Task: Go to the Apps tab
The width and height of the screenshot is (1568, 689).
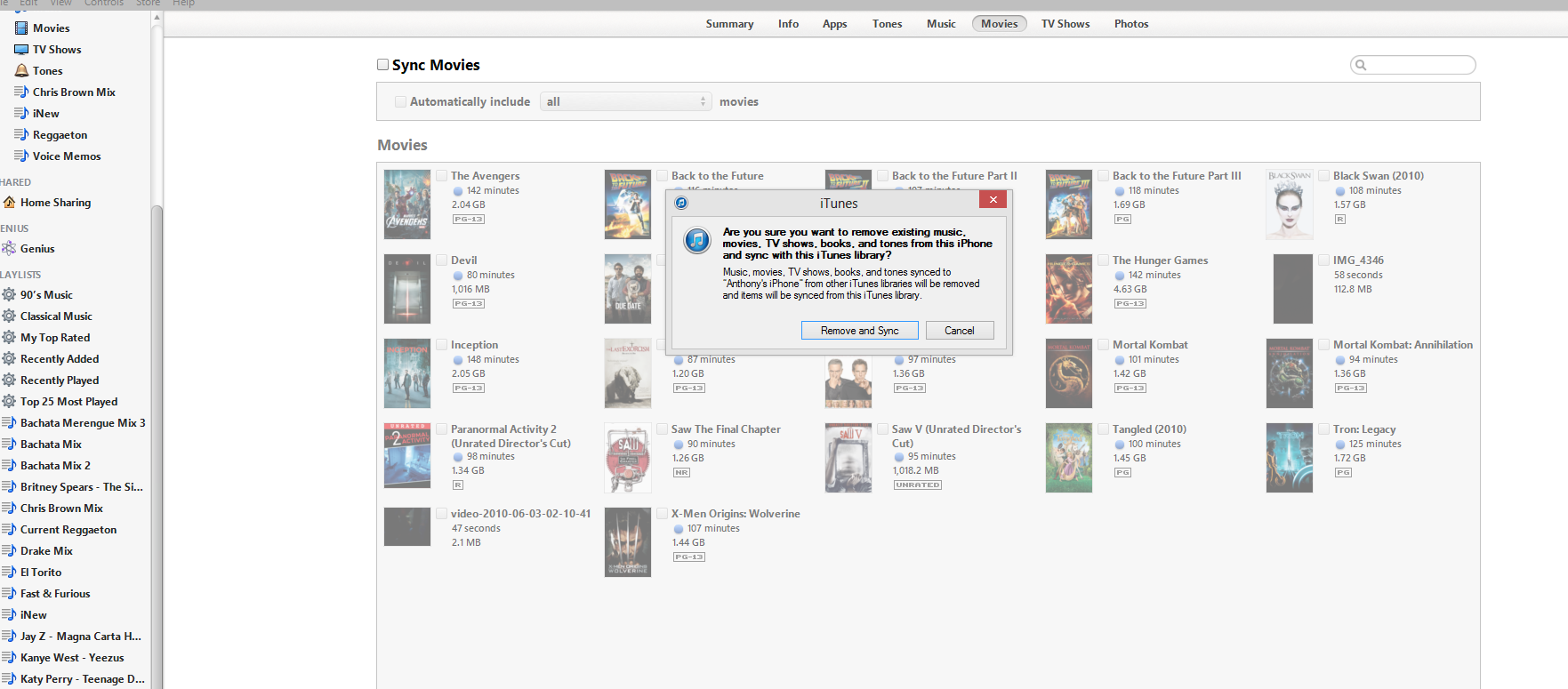Action: click(x=834, y=24)
